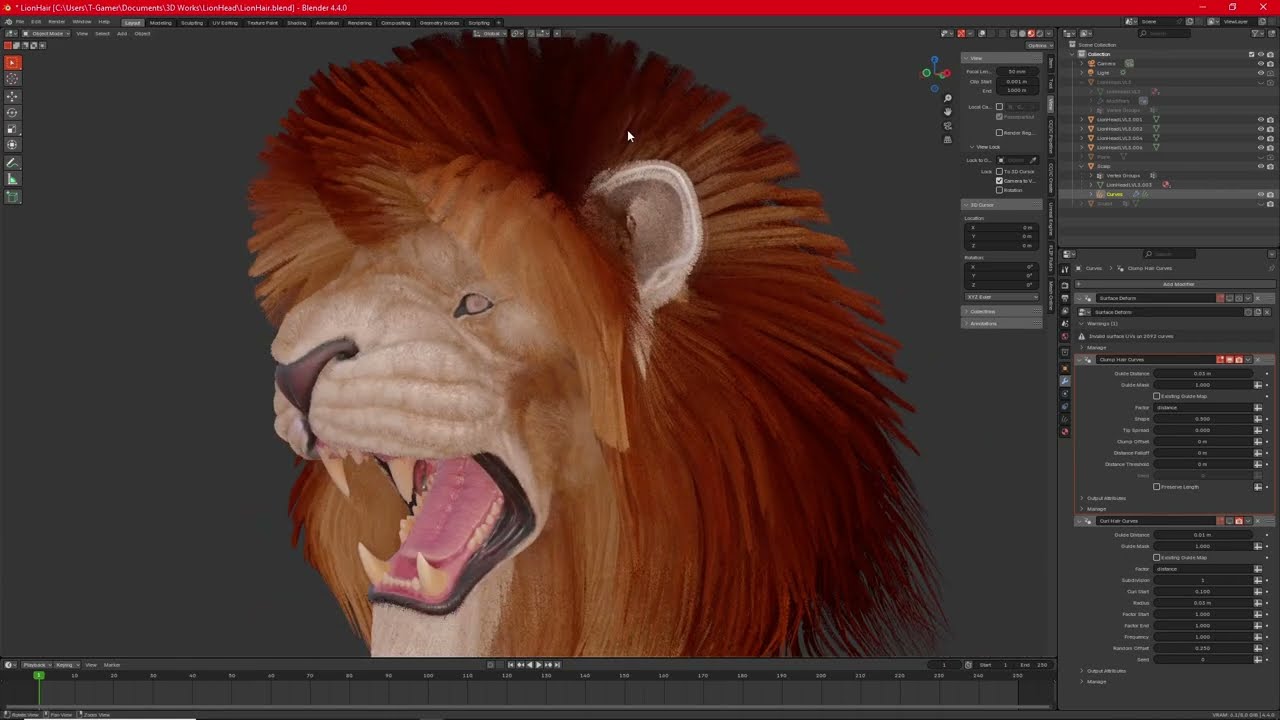Enable Lock Rotation checkbox

click(999, 190)
